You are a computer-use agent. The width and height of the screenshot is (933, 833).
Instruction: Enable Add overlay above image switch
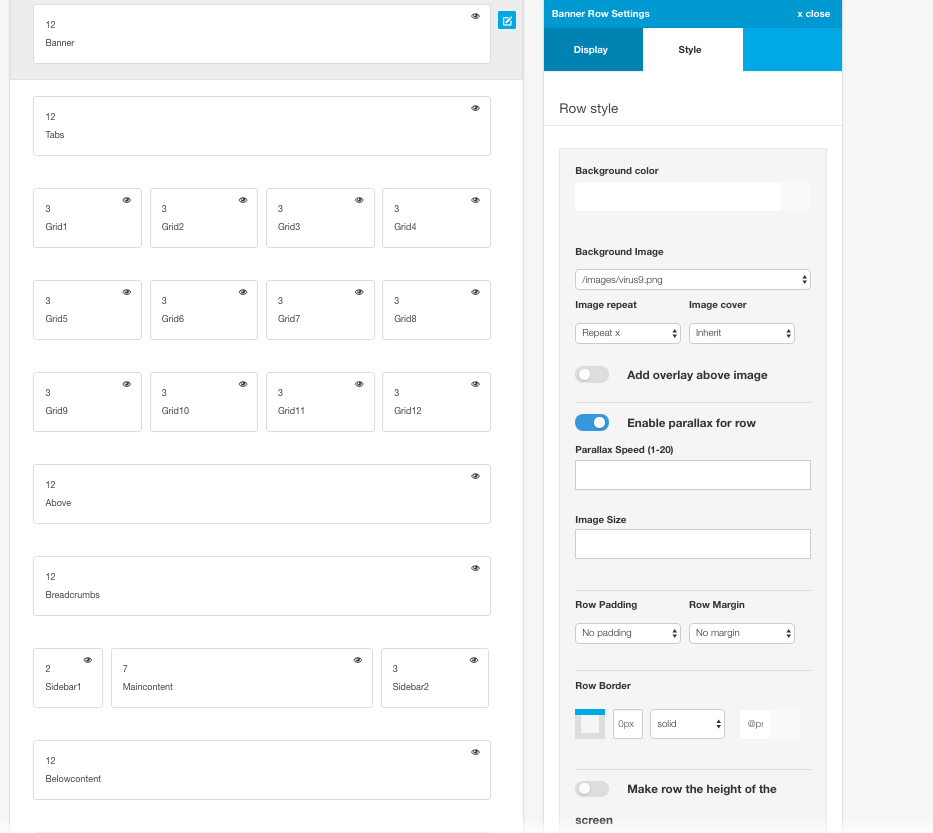tap(592, 375)
